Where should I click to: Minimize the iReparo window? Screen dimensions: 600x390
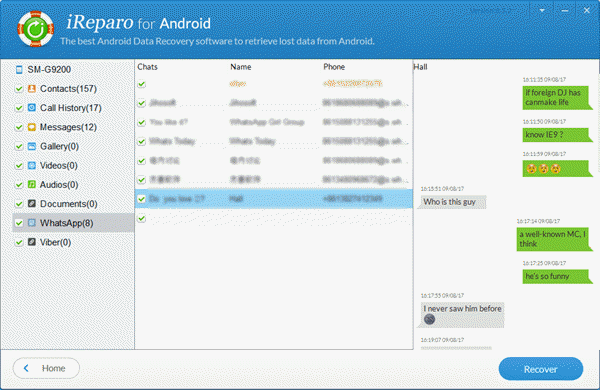(x=565, y=11)
